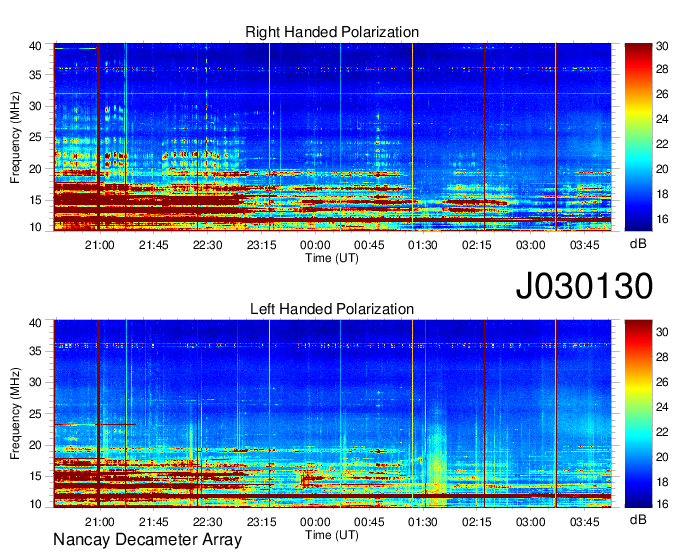Click the '40' frequency tick of the bottom plot
The width and height of the screenshot is (680, 552).
36,323
